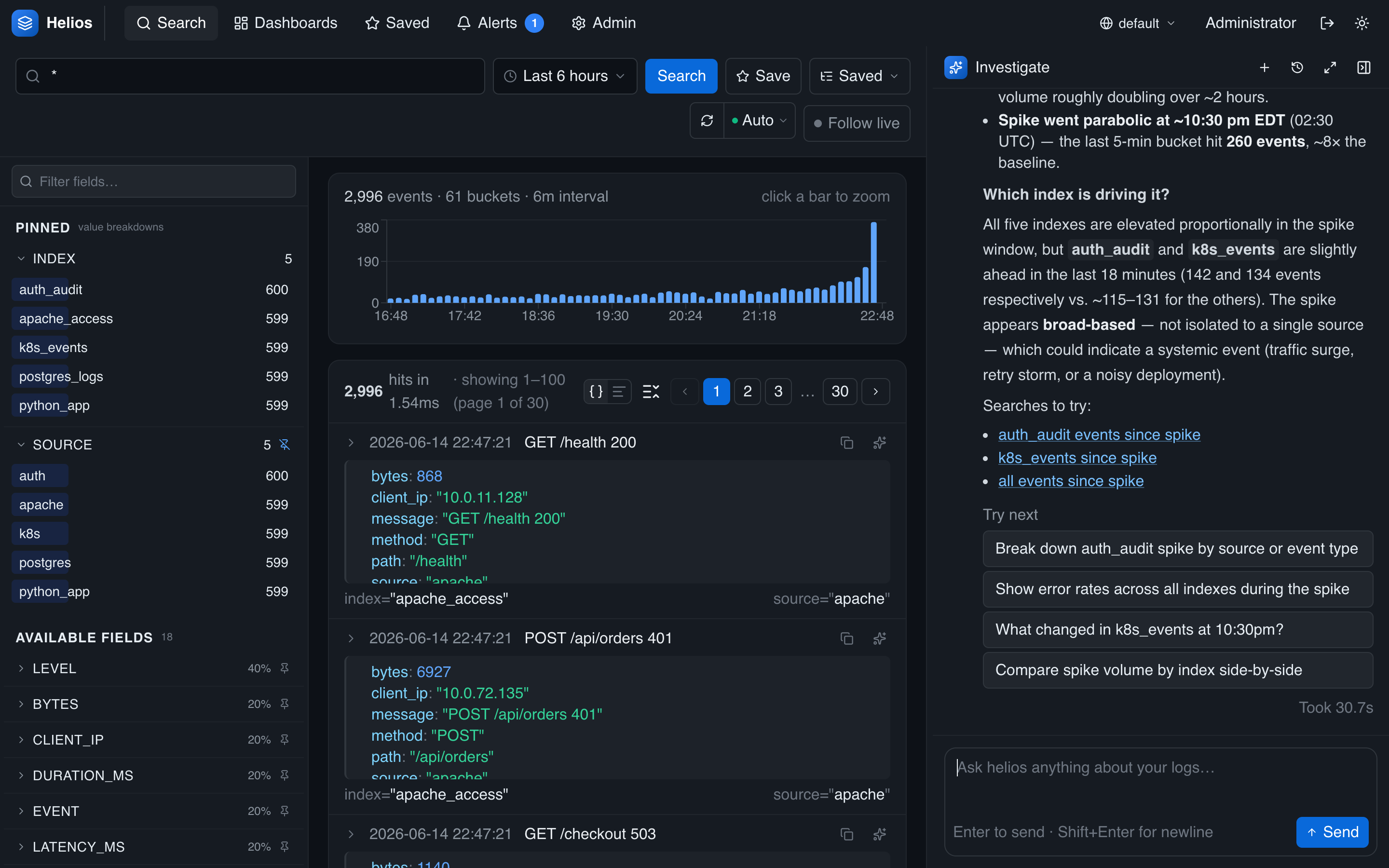
Task: Open the default workspace dropdown
Action: coord(1137,23)
